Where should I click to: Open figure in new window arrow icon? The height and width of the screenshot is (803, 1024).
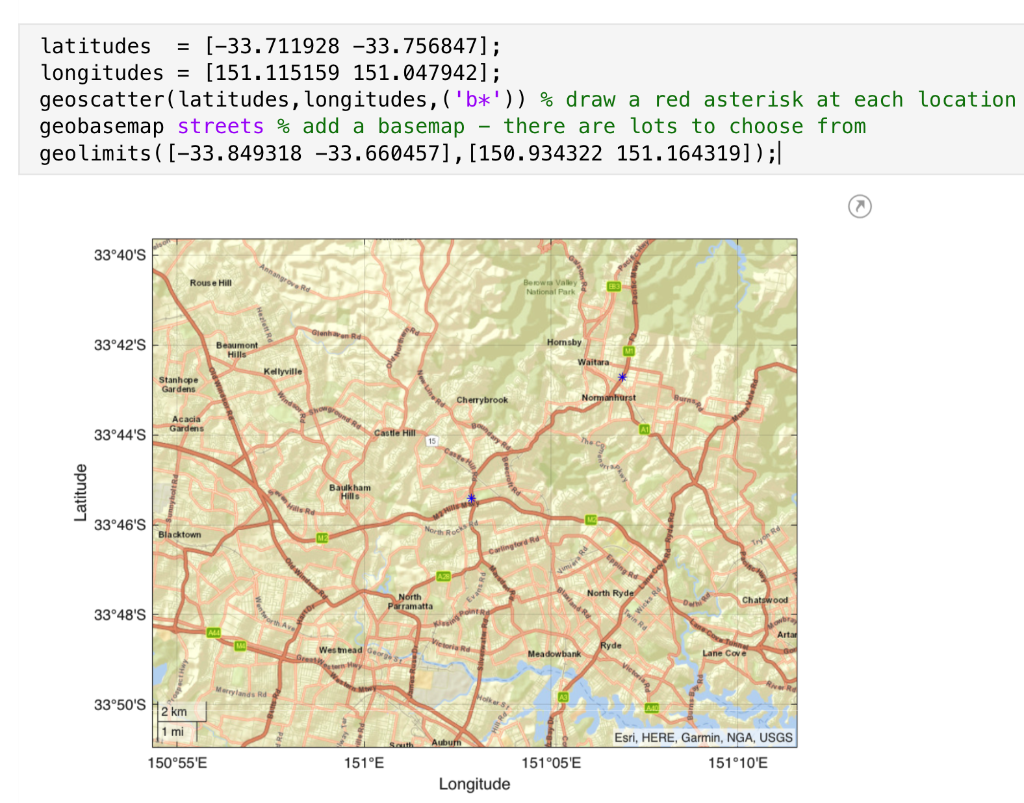(859, 206)
